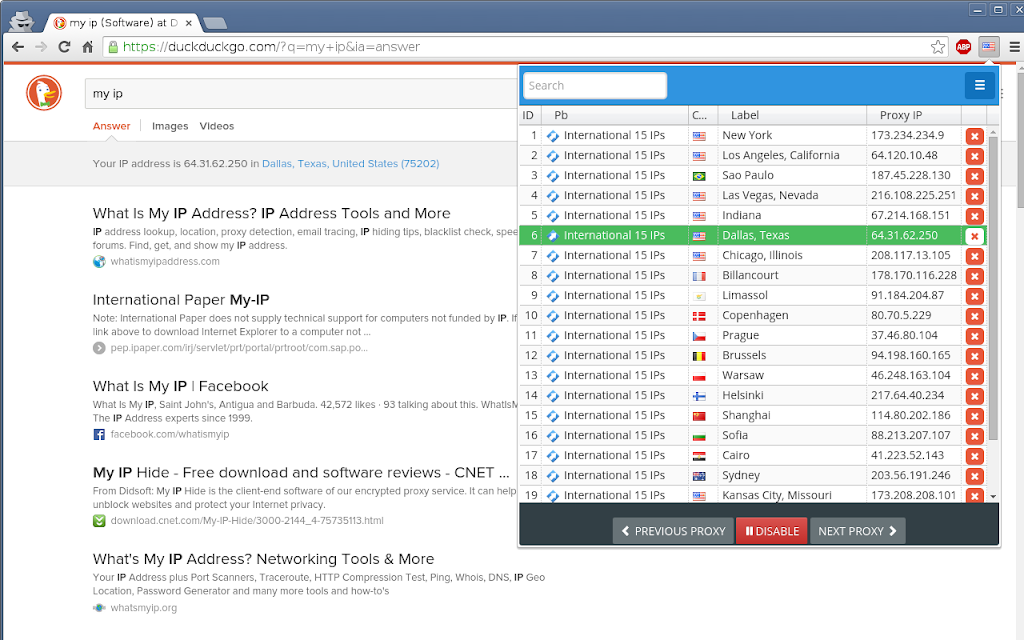Open the Dallas, Texas location link
Image resolution: width=1024 pixels, height=640 pixels.
(x=351, y=163)
